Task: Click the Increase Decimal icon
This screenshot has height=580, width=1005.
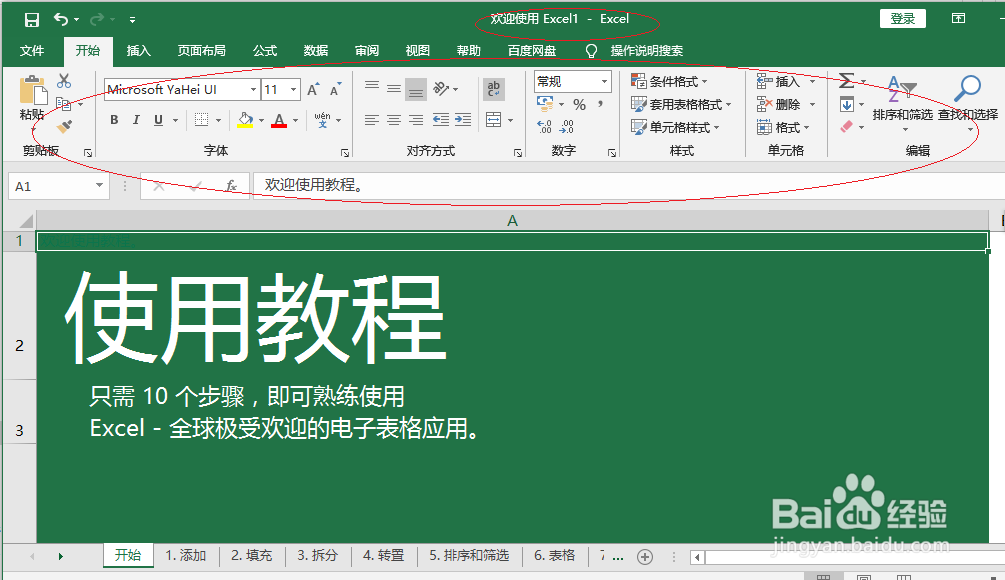Action: 545,127
